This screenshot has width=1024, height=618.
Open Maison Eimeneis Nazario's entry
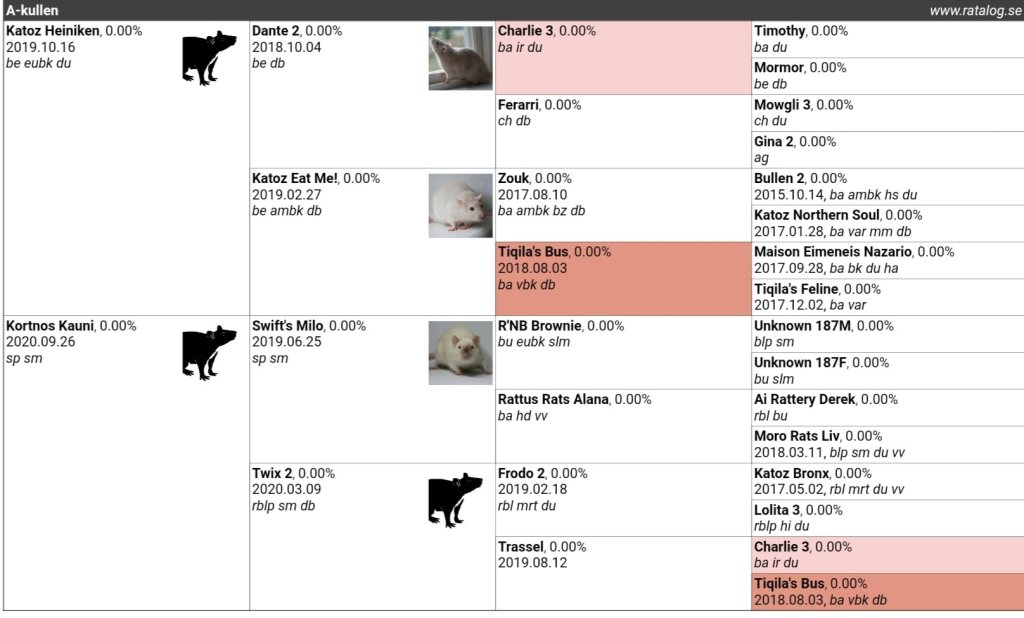[x=832, y=252]
